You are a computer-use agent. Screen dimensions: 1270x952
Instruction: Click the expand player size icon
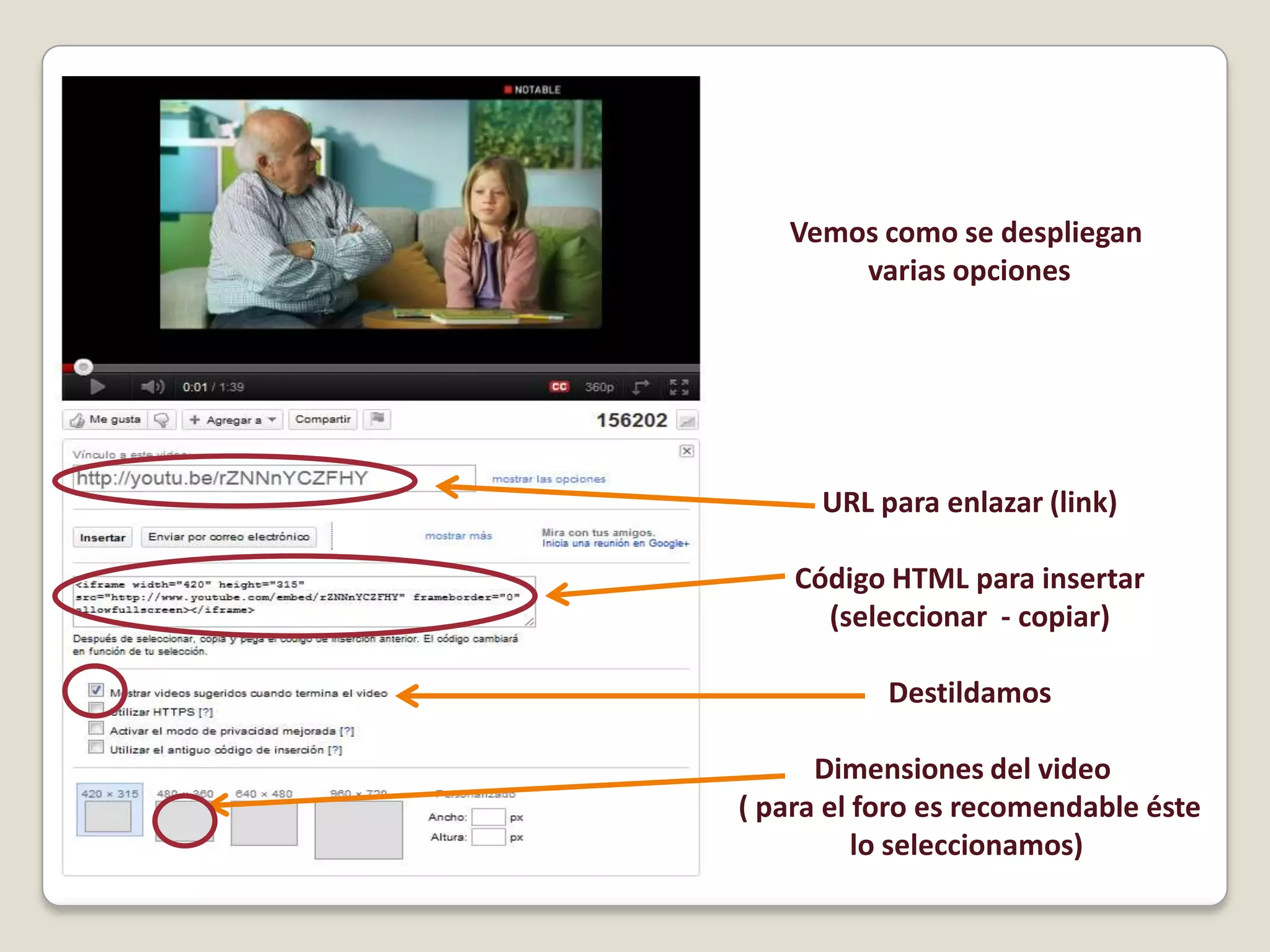tap(641, 387)
